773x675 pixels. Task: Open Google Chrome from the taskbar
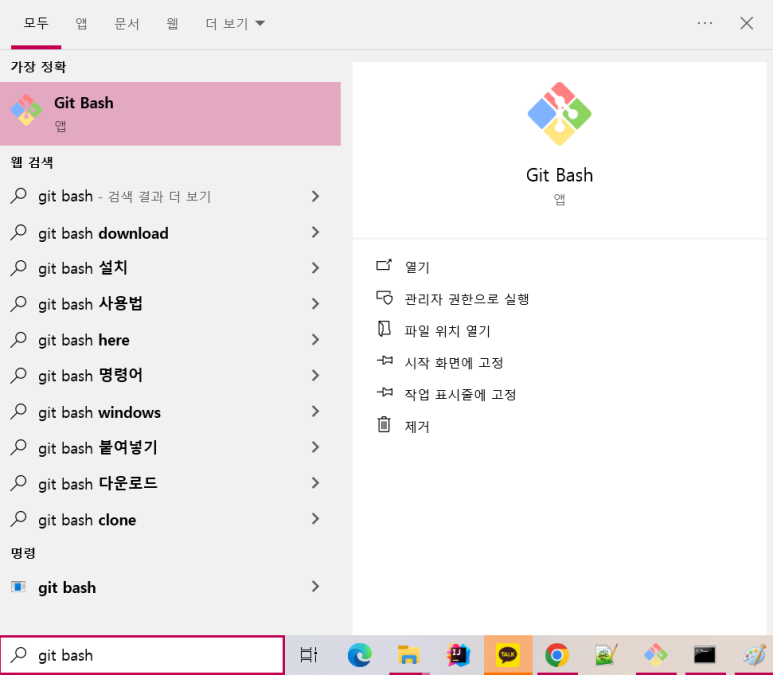point(557,655)
